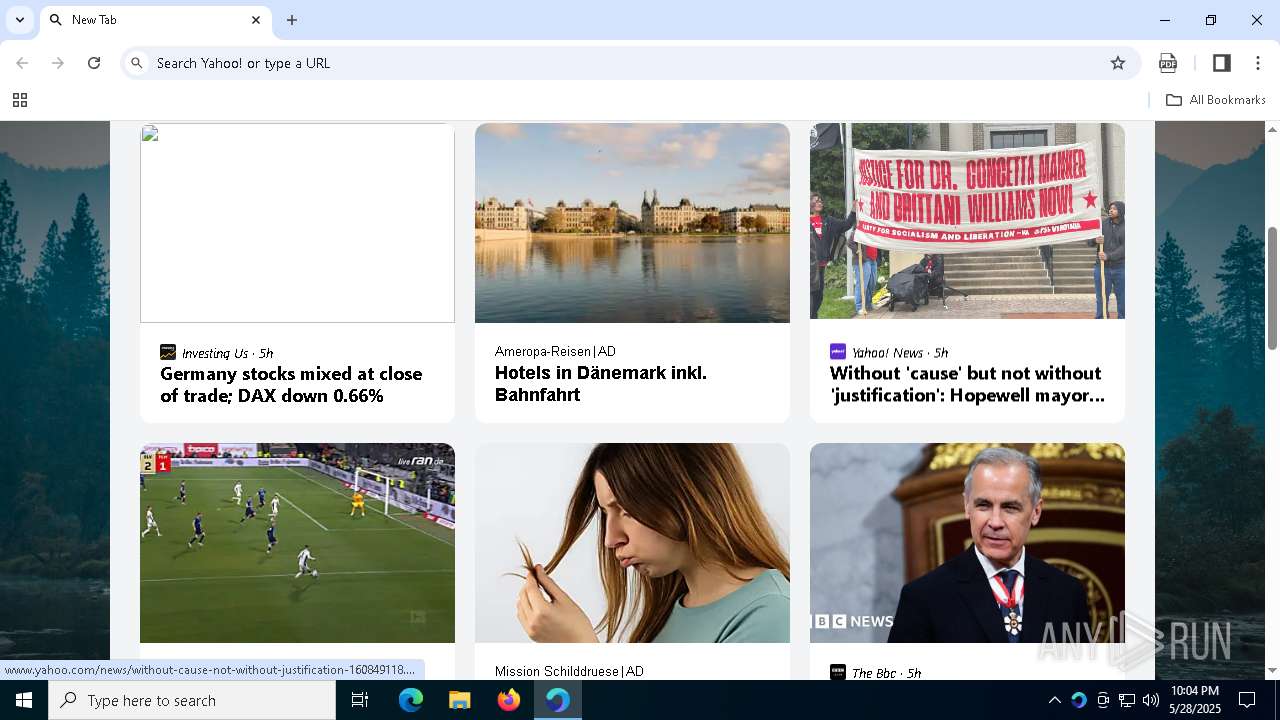Click the blank Investing article image placeholder
The width and height of the screenshot is (1280, 720).
[297, 223]
